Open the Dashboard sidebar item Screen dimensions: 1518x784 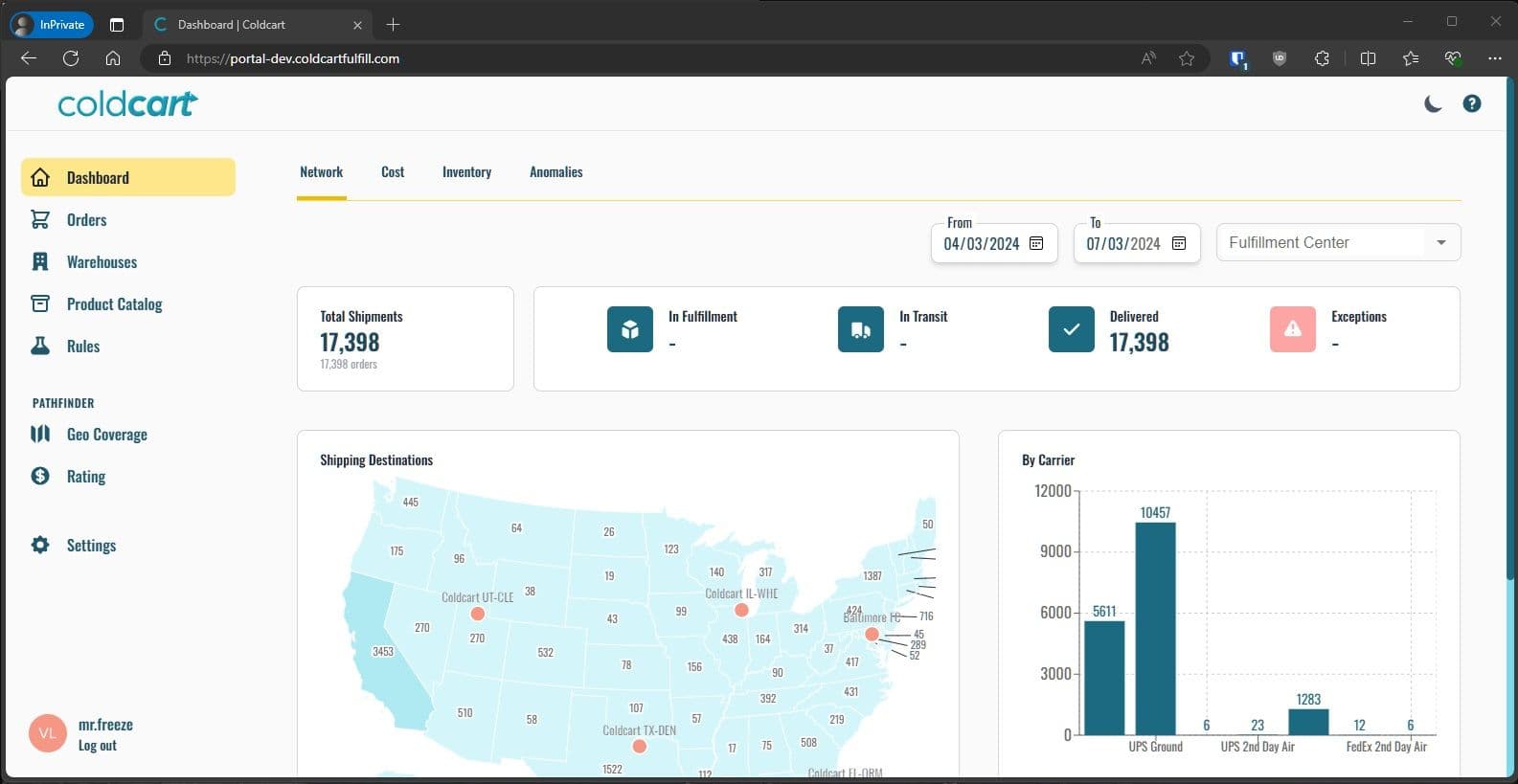tap(128, 177)
